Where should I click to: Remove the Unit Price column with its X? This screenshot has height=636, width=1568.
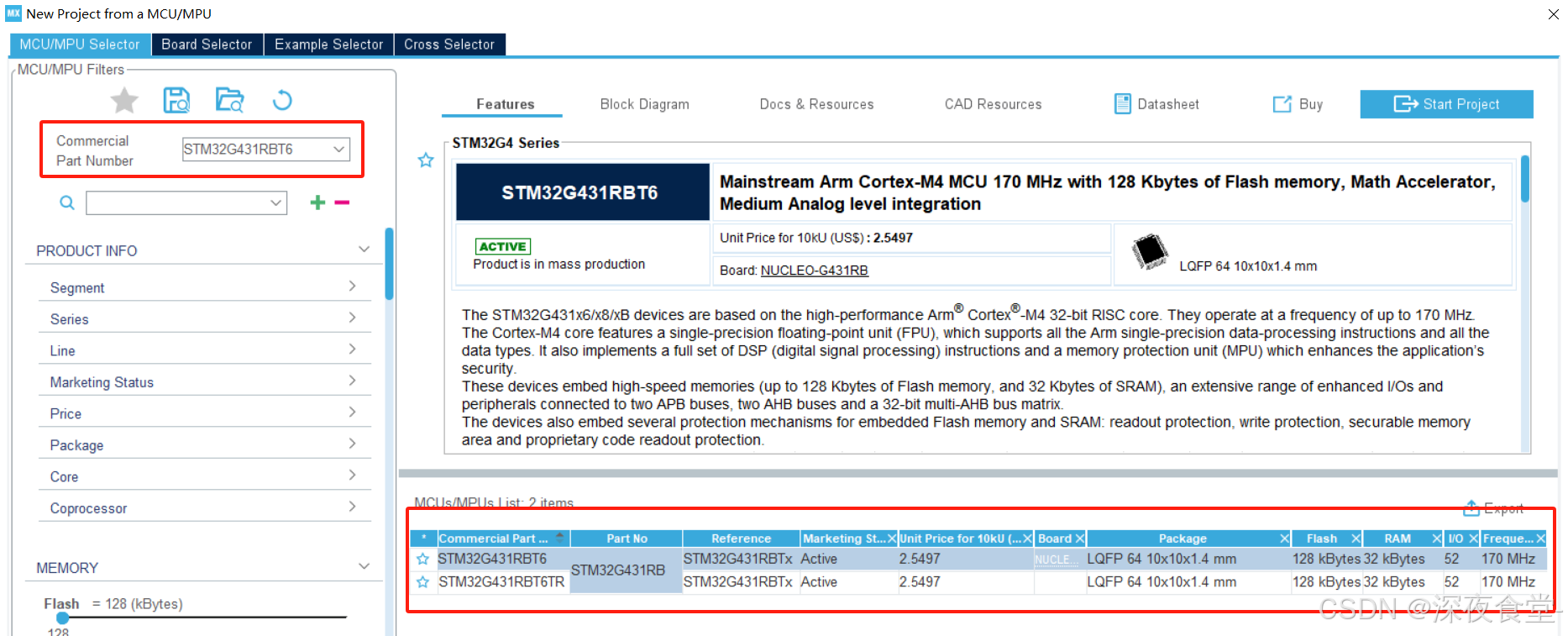1027,539
